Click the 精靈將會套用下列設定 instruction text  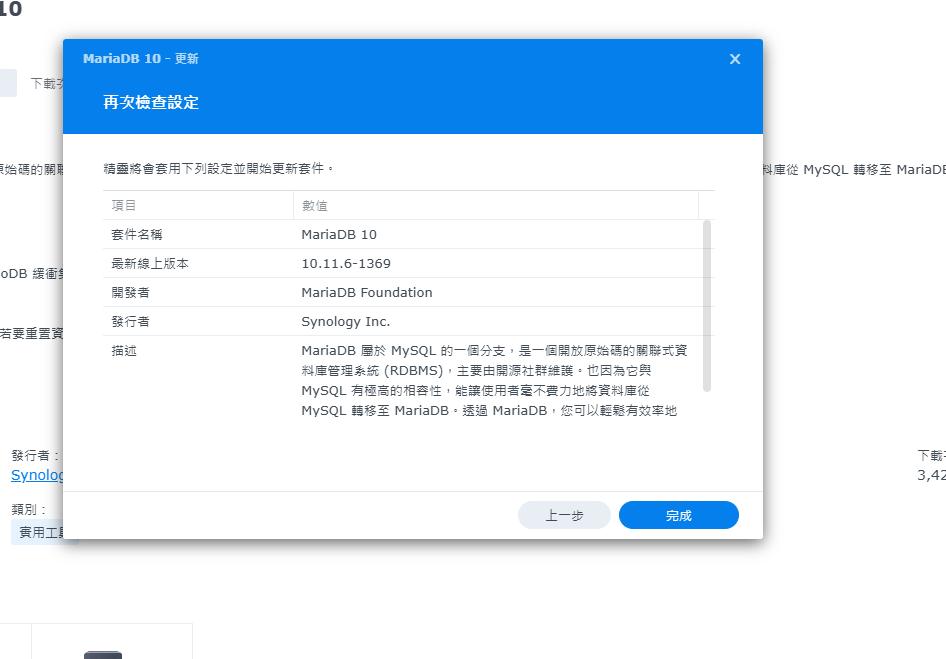pyautogui.click(x=219, y=168)
